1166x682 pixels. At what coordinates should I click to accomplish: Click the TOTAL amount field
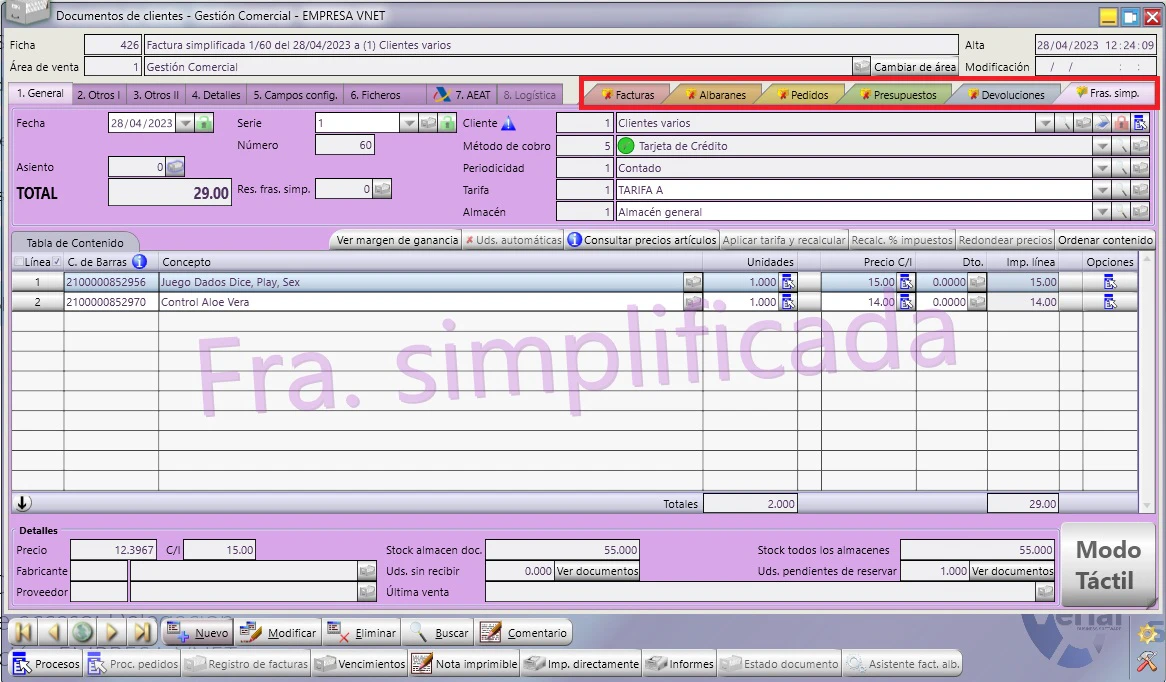(170, 193)
